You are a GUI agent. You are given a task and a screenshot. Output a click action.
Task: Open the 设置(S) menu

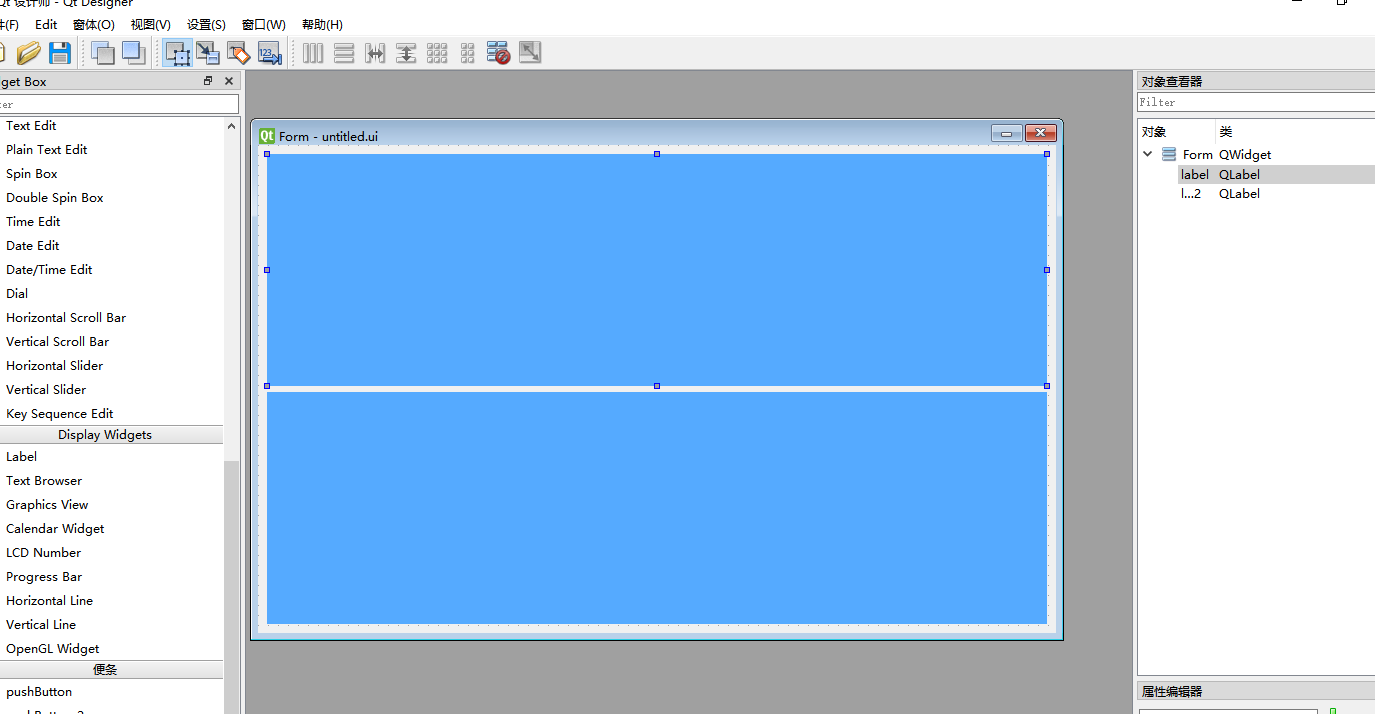point(206,24)
